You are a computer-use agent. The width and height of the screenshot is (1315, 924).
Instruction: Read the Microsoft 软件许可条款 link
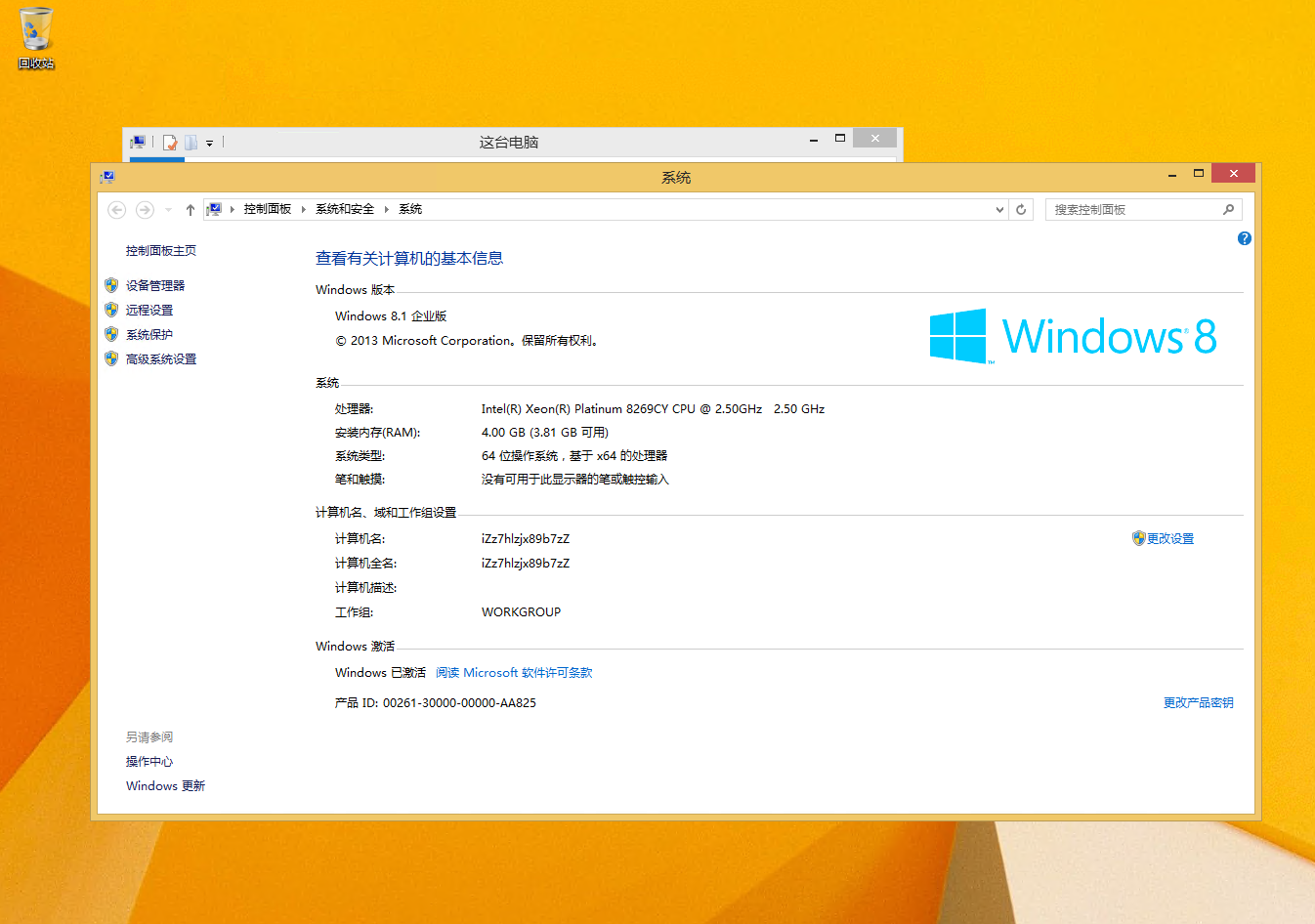514,672
